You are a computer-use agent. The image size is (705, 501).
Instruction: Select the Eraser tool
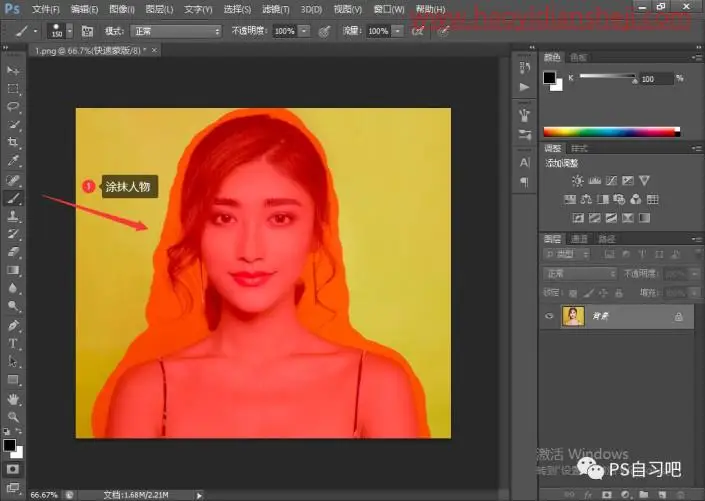13,252
